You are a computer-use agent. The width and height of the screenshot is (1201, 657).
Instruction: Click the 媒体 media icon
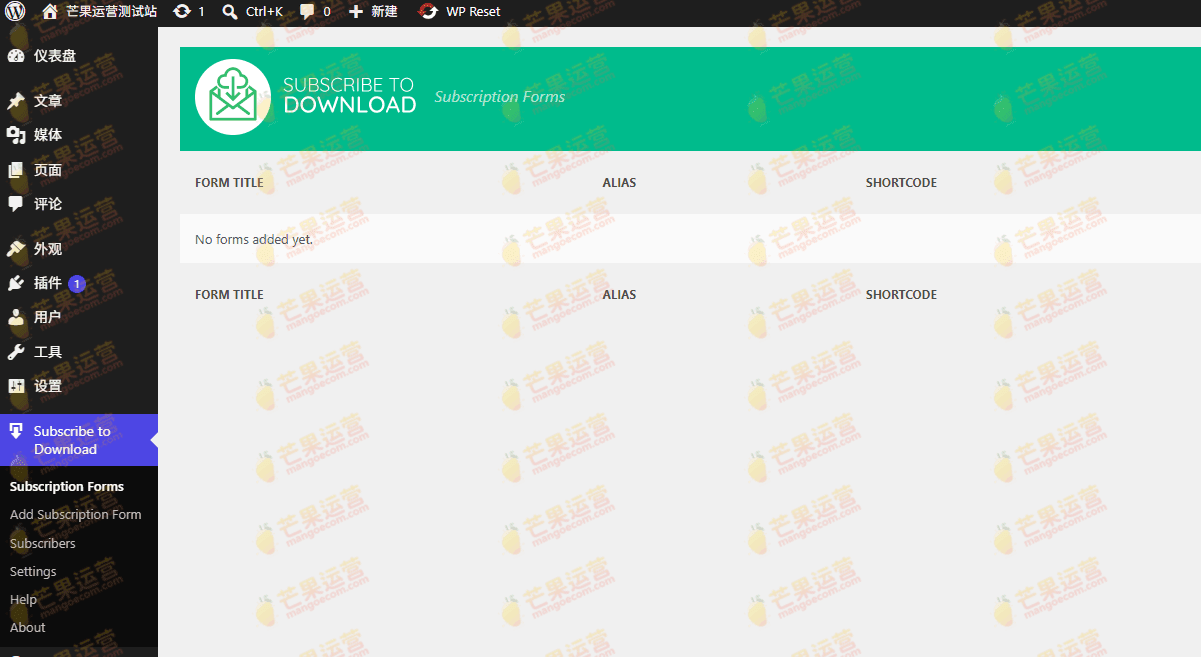(x=16, y=135)
